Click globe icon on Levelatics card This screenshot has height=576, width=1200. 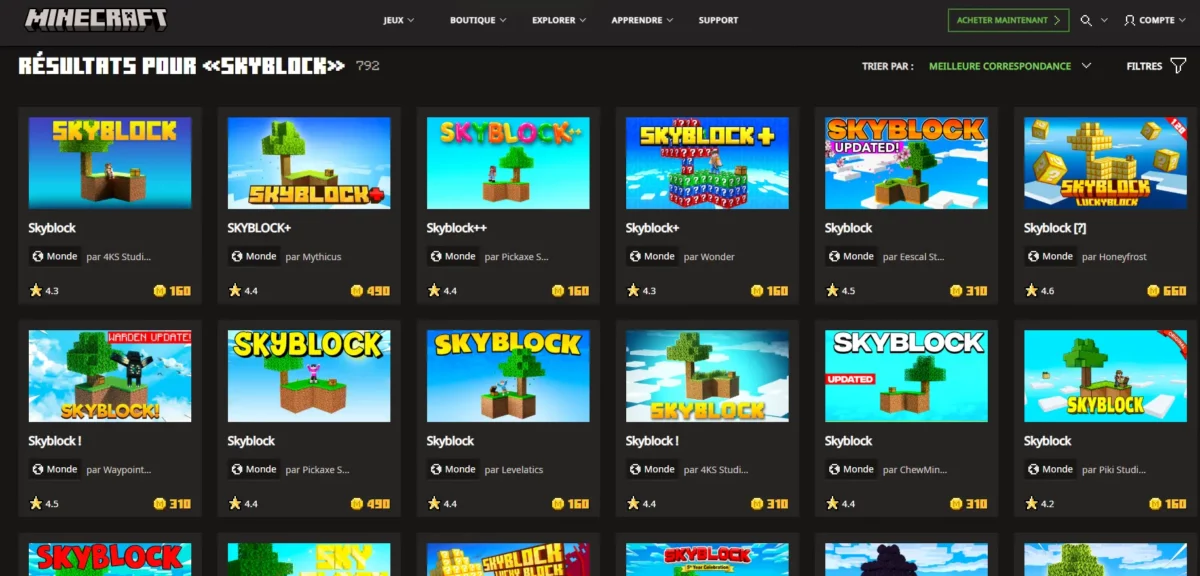tap(437, 469)
